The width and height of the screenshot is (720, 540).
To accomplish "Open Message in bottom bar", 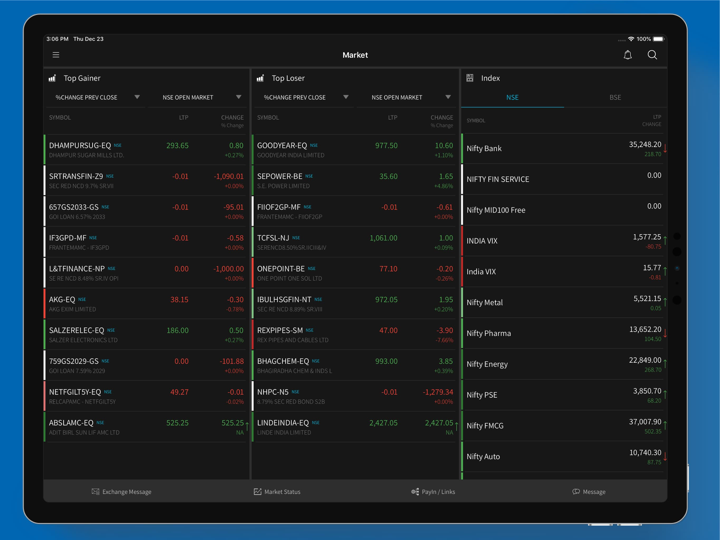I will click(589, 492).
